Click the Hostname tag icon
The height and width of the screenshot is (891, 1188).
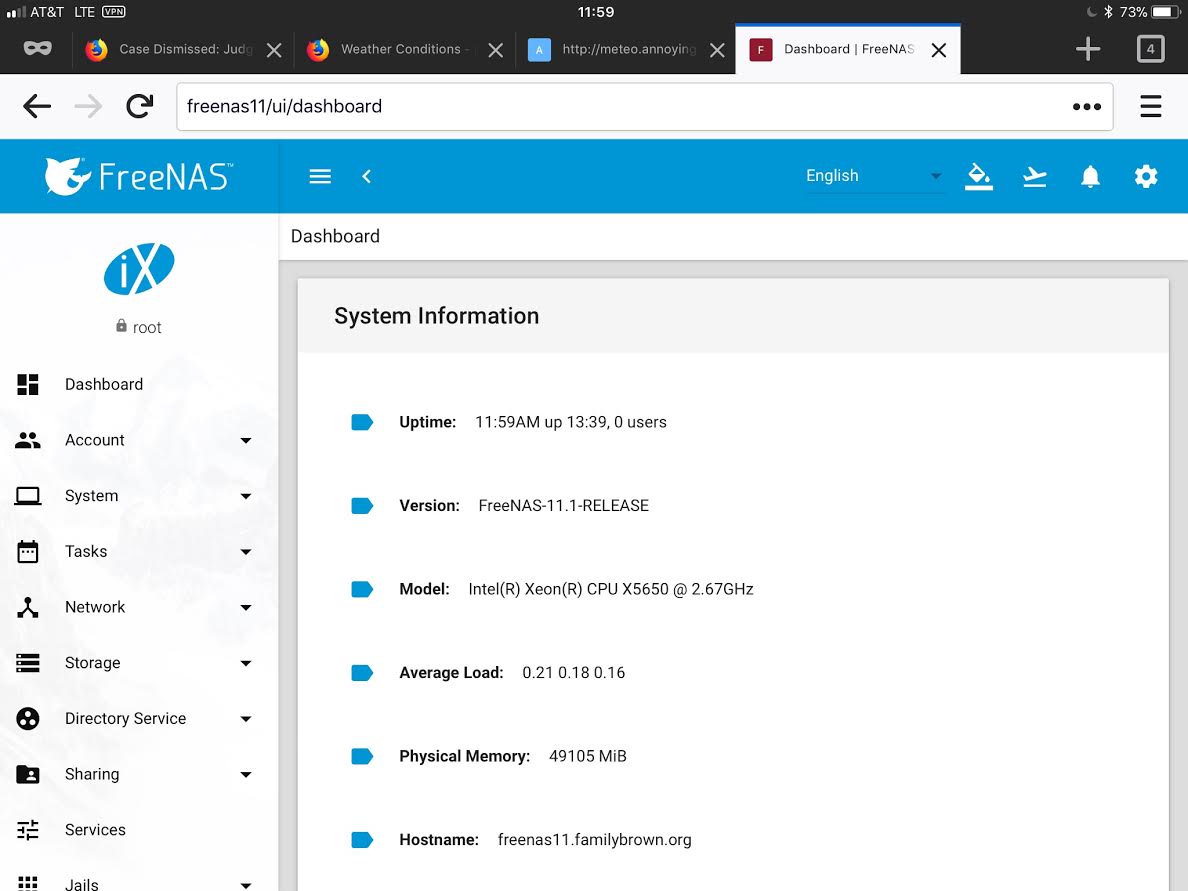point(362,839)
